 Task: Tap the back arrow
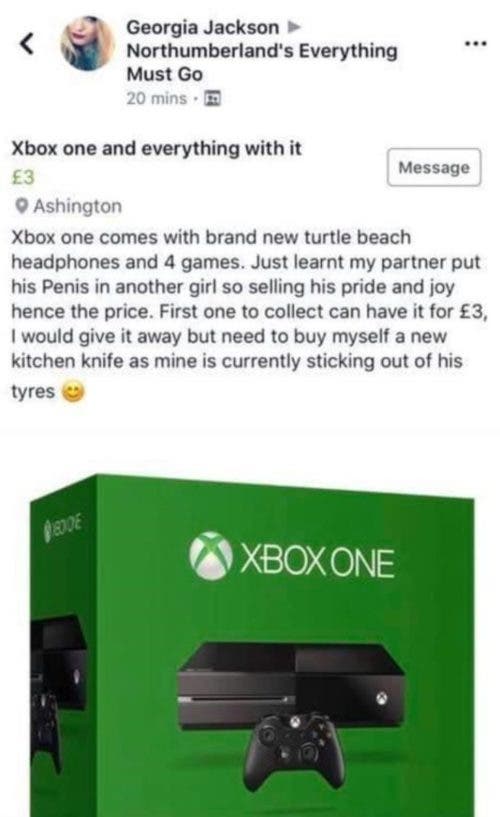click(28, 43)
